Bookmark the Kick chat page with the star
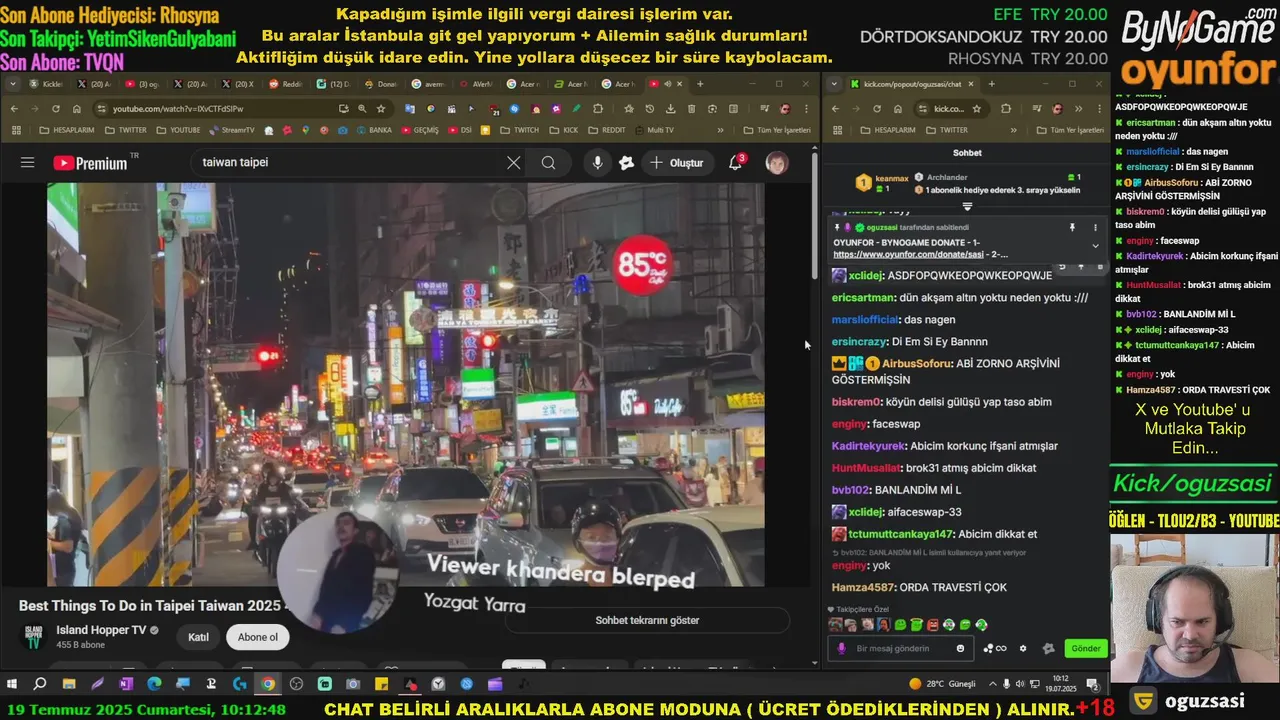 click(x=977, y=108)
